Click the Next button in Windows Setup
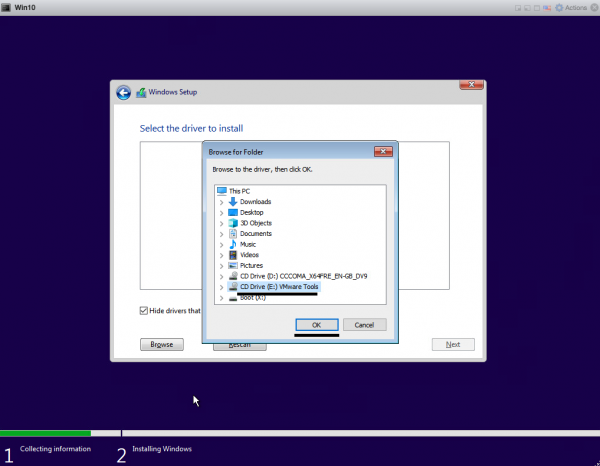Viewport: 600px width, 466px height. (453, 344)
